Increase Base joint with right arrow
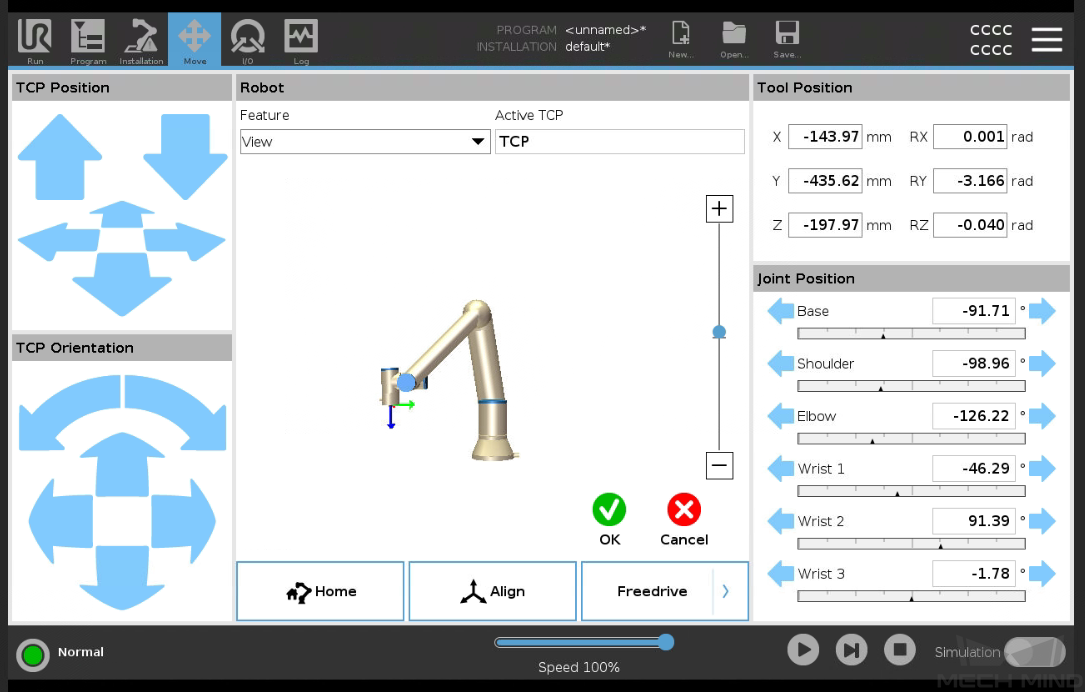1085x692 pixels. pyautogui.click(x=1042, y=311)
